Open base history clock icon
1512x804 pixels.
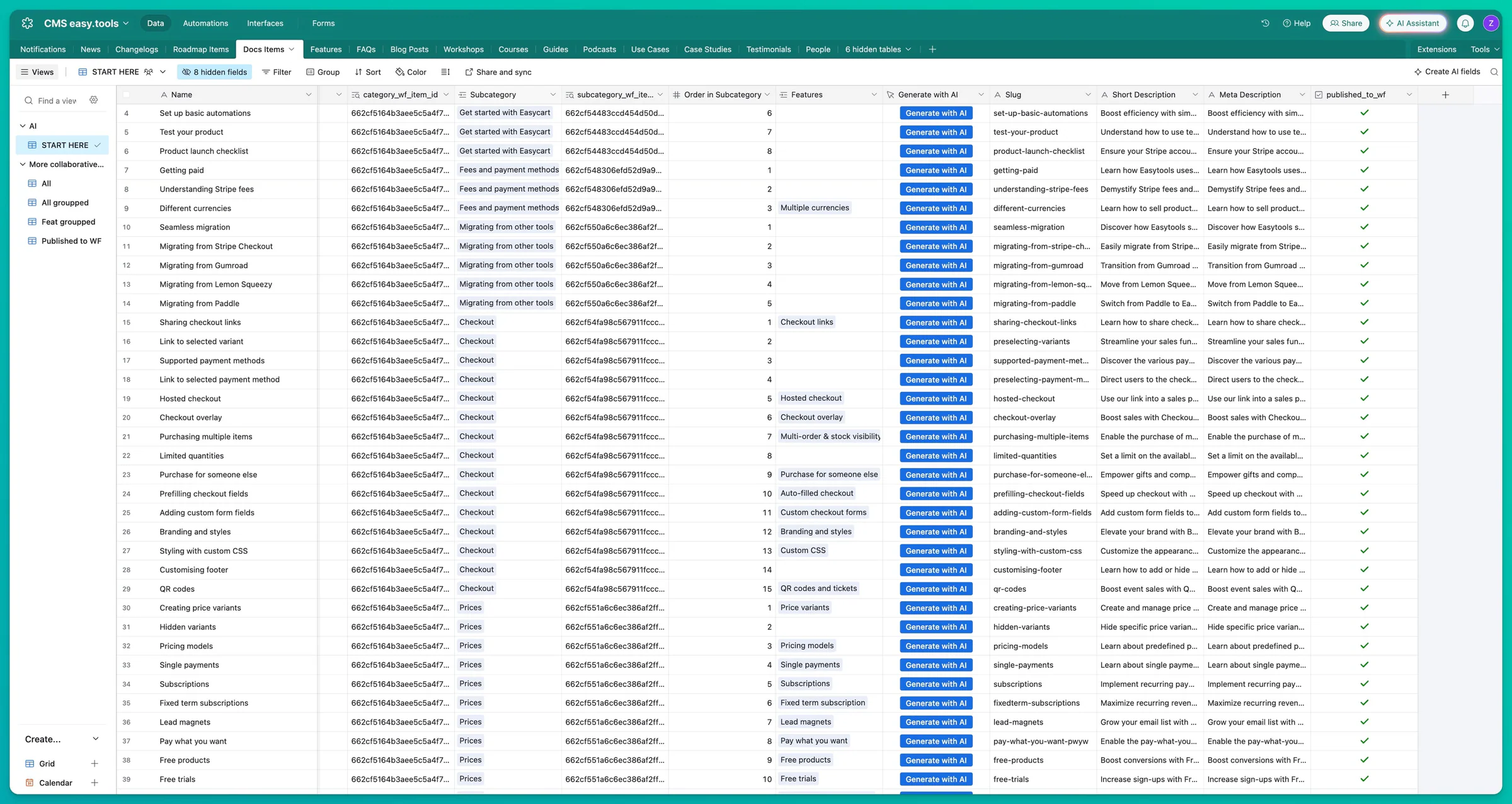1265,23
